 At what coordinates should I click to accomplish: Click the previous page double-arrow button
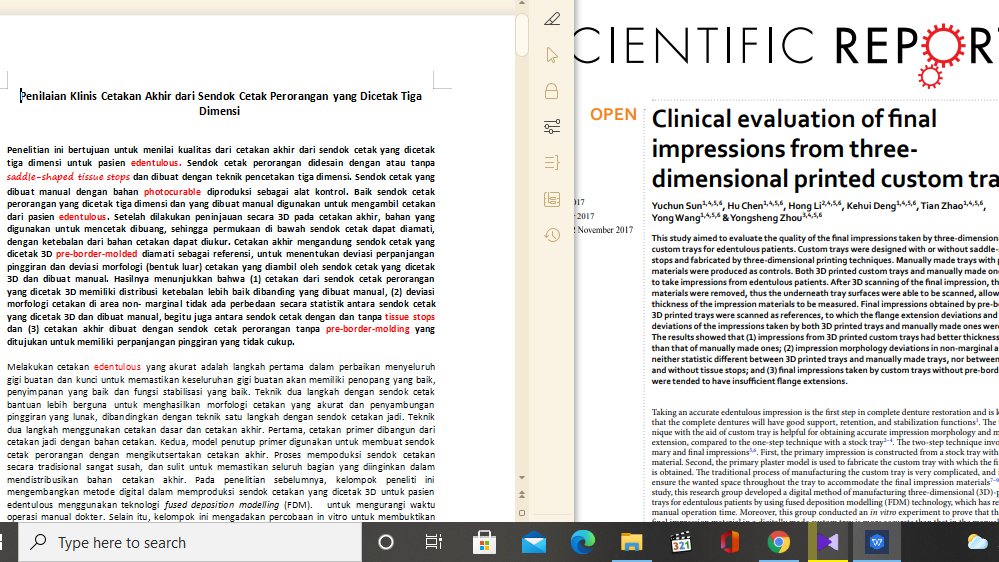tap(522, 494)
